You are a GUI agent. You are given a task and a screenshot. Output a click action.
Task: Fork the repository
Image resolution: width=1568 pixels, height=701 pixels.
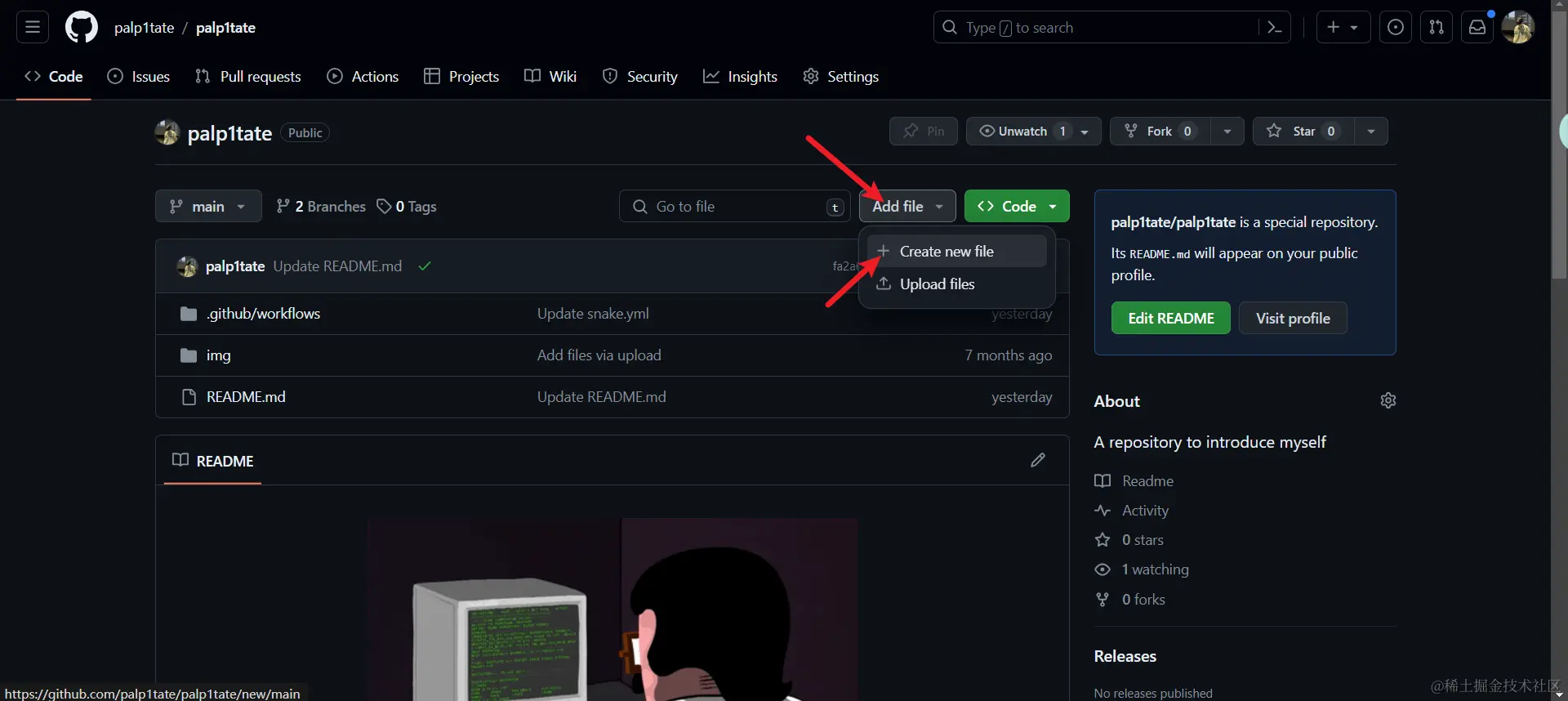(1160, 131)
